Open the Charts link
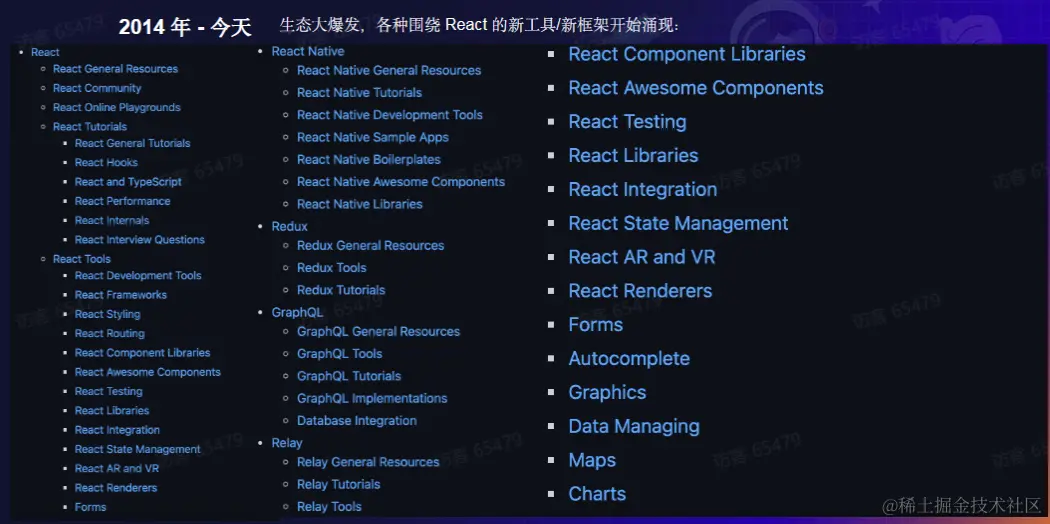This screenshot has height=524, width=1050. coord(597,494)
